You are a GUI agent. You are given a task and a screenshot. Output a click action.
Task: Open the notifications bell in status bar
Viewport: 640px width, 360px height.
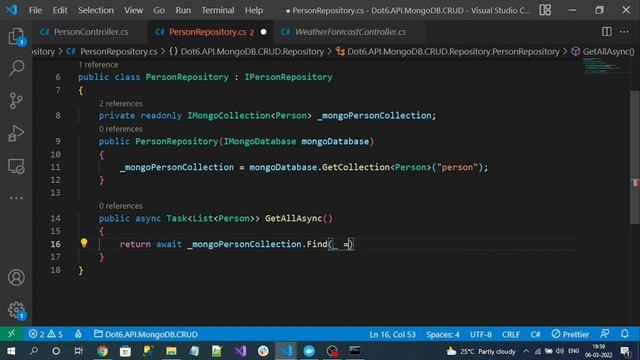625,334
